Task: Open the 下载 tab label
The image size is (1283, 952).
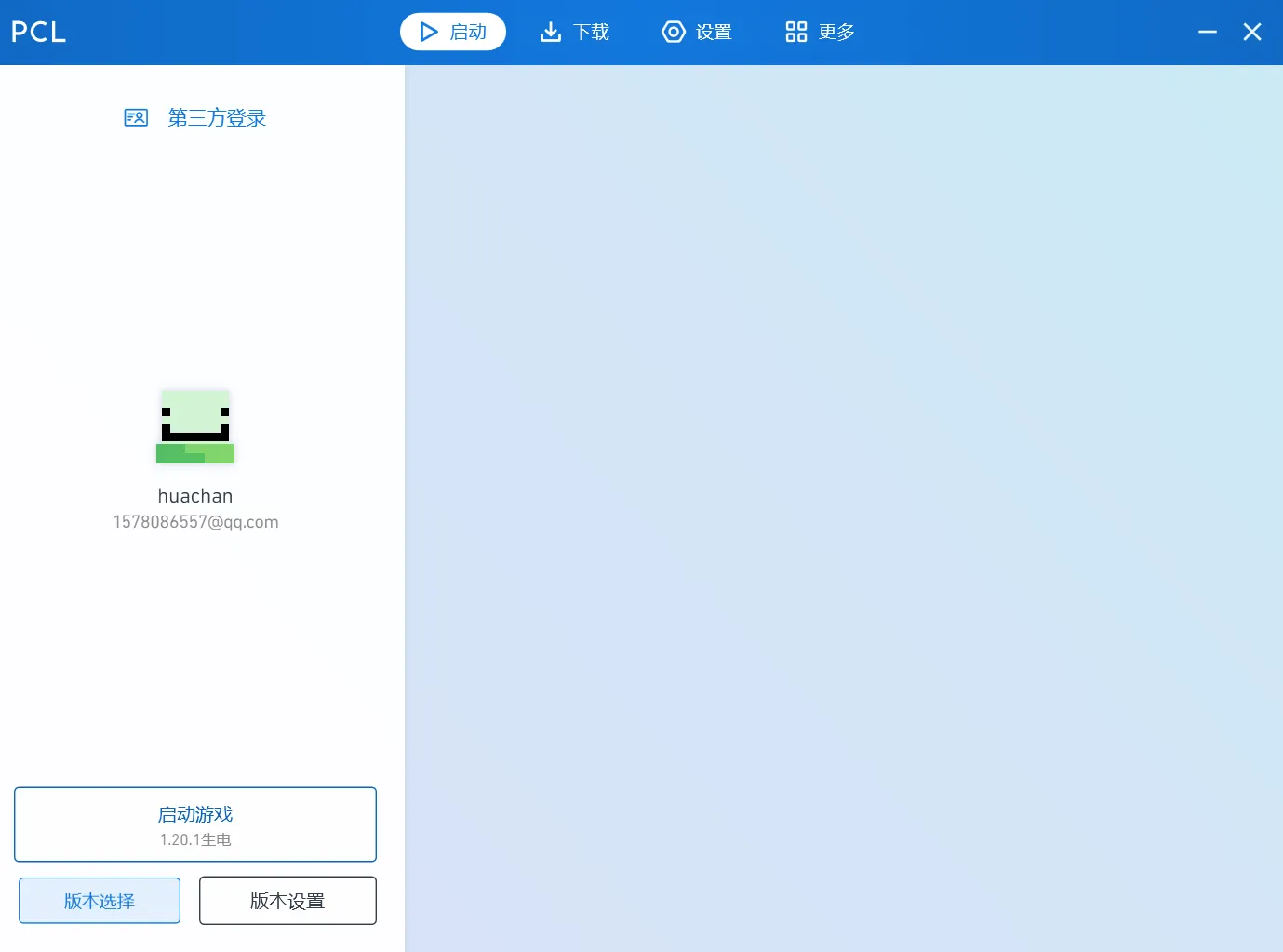Action: click(591, 32)
